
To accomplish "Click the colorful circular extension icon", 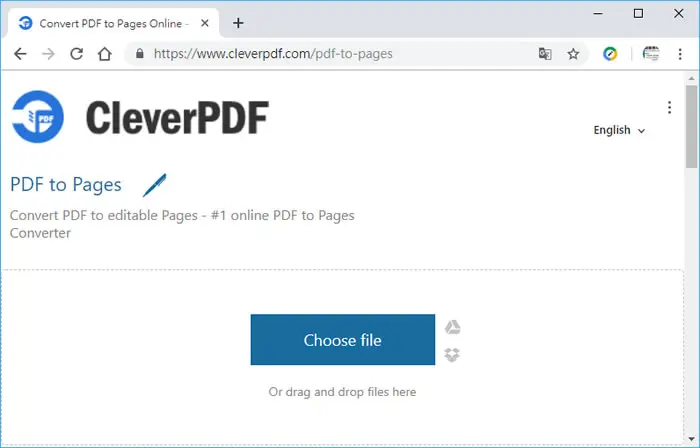I will [x=610, y=54].
